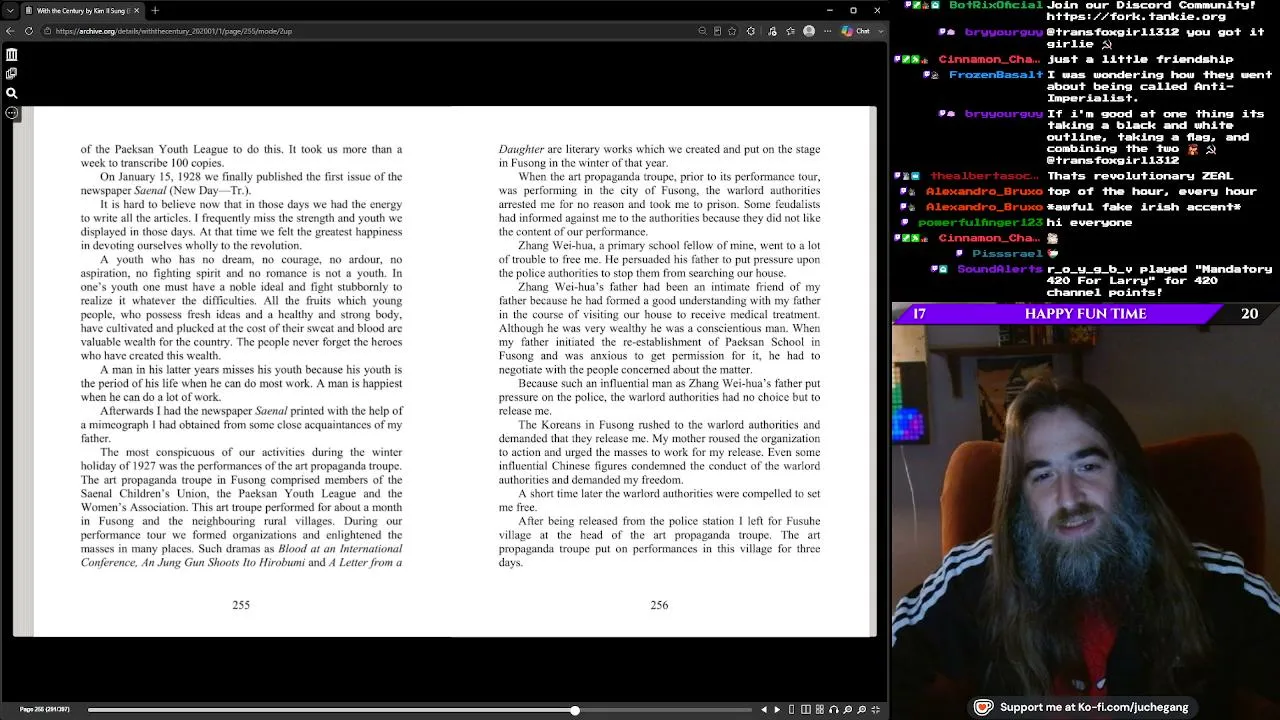The image size is (1280, 720).
Task: Select the With the Century browser tab
Action: point(83,10)
